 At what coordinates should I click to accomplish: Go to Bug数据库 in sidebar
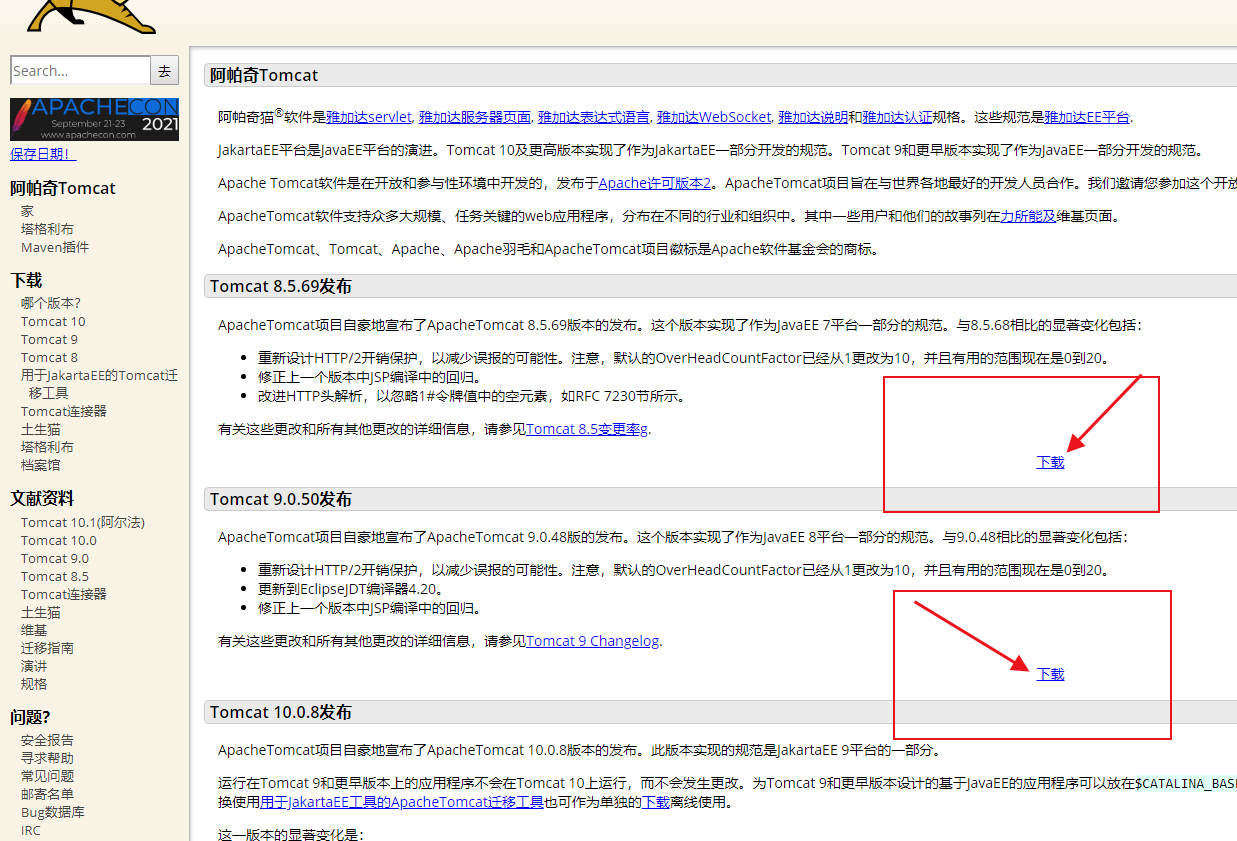click(53, 812)
